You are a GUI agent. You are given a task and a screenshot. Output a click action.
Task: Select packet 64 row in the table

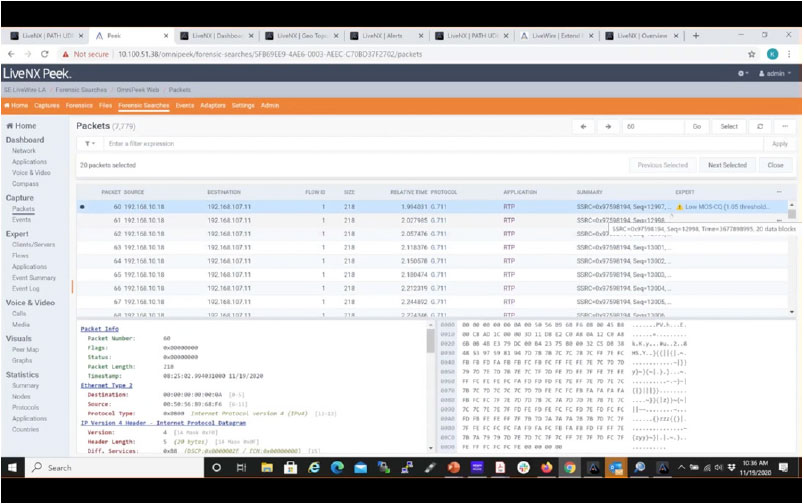tap(300, 260)
